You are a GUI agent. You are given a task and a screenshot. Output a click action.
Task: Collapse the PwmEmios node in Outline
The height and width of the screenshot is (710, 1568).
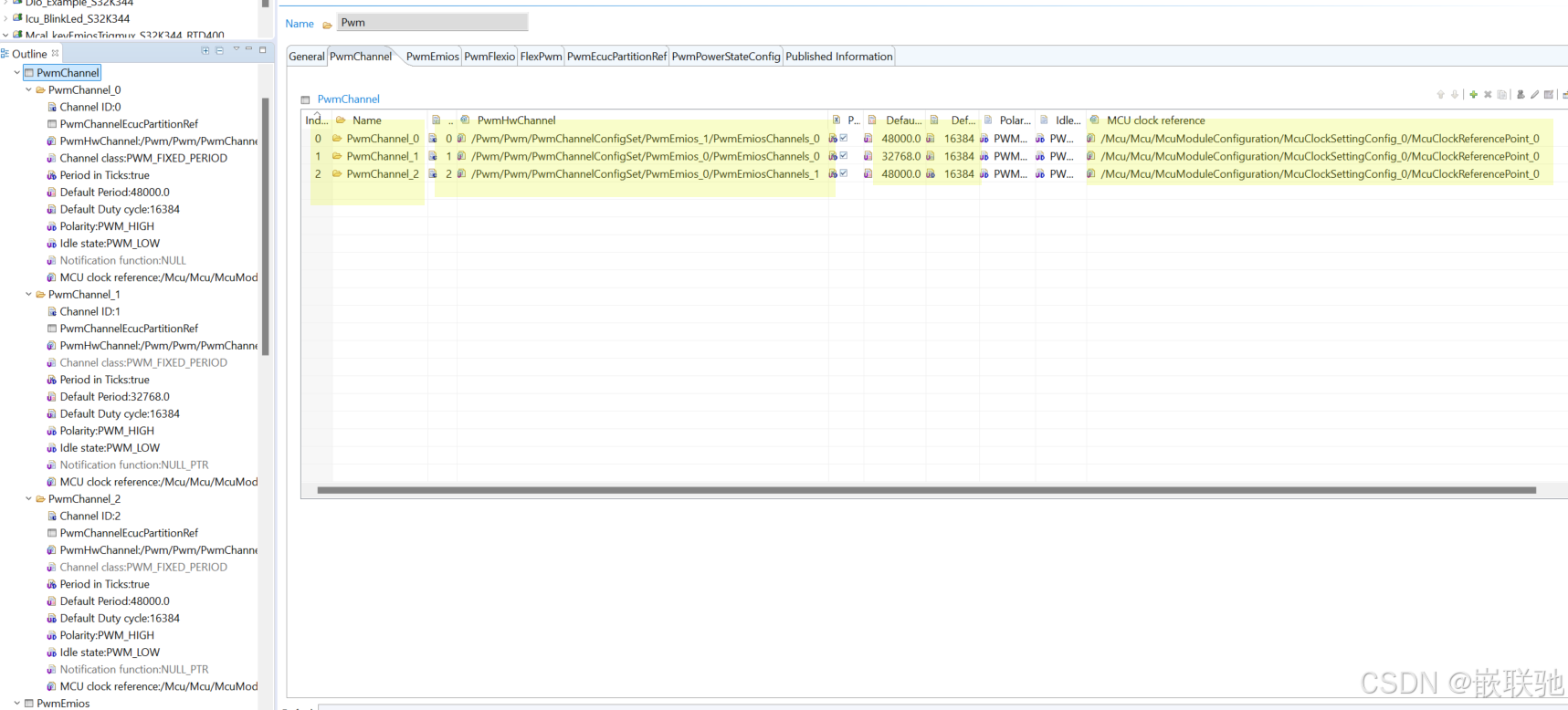17,703
